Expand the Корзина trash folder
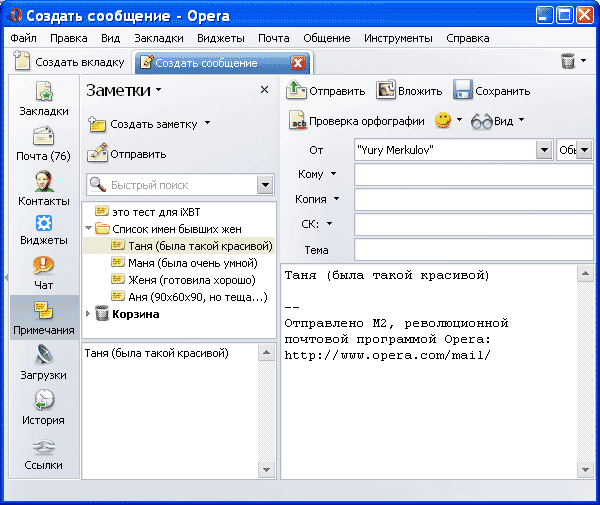Screen dimensions: 600x505 [88, 314]
